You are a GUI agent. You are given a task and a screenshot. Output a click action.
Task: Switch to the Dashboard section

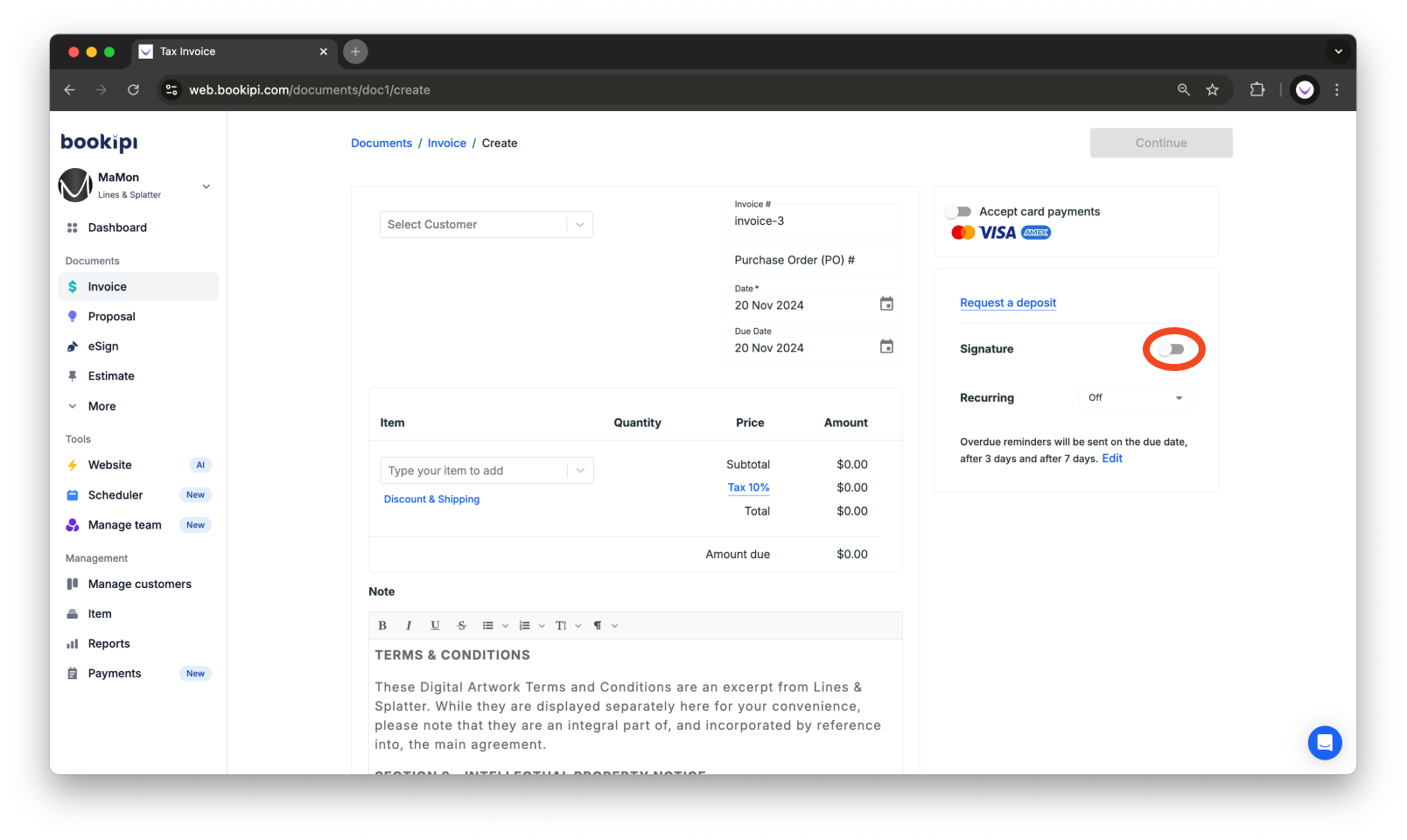[x=117, y=227]
